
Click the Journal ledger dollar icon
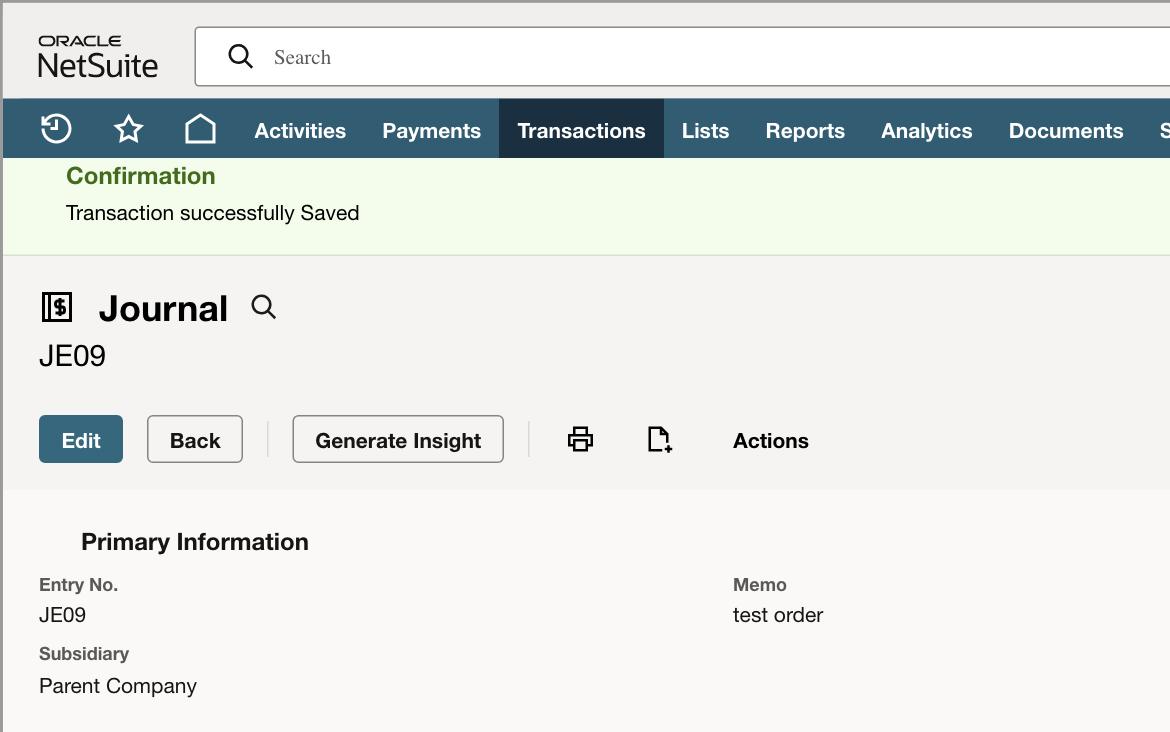[x=57, y=307]
